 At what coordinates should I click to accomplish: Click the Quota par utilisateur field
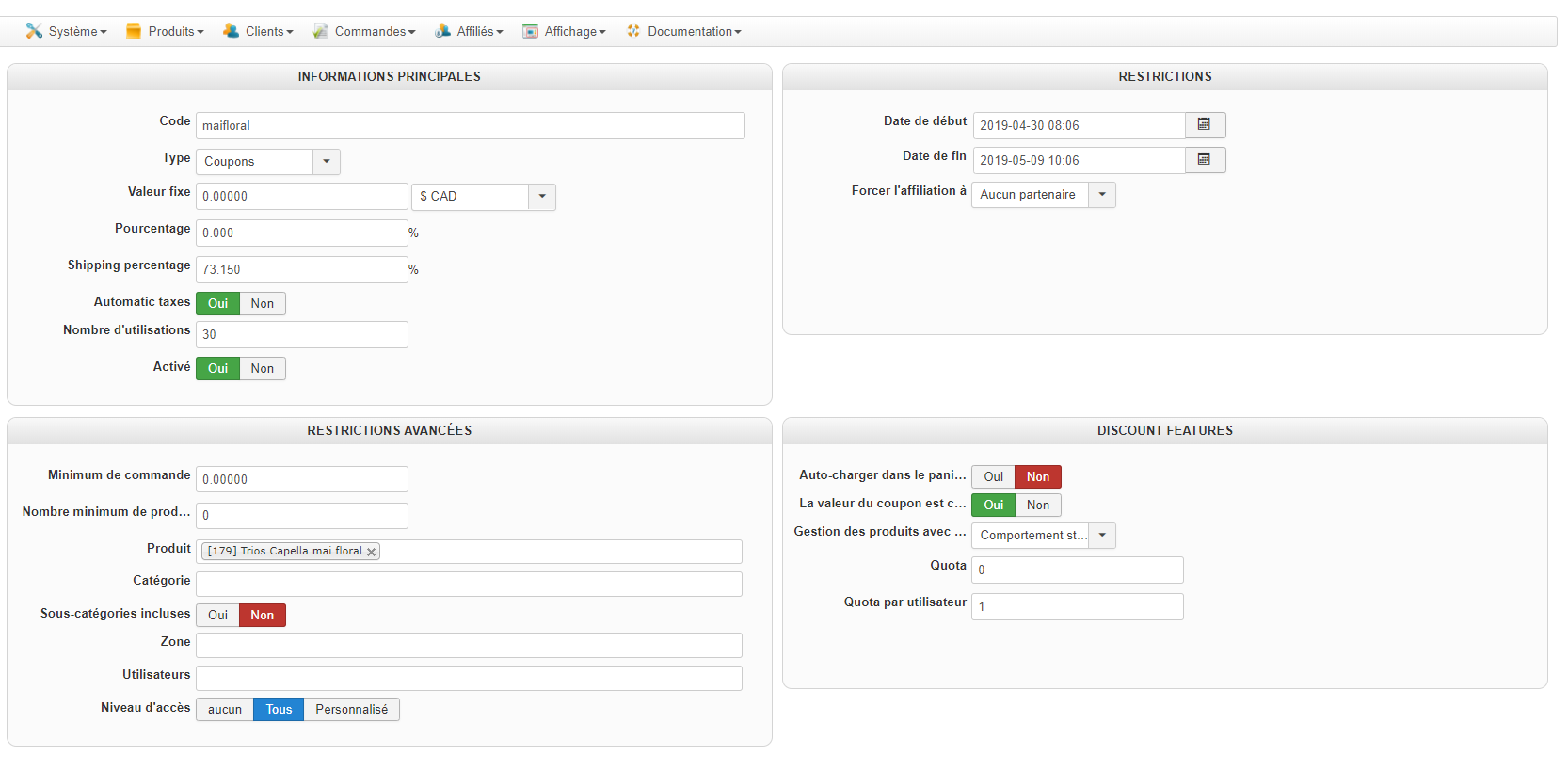(1078, 606)
